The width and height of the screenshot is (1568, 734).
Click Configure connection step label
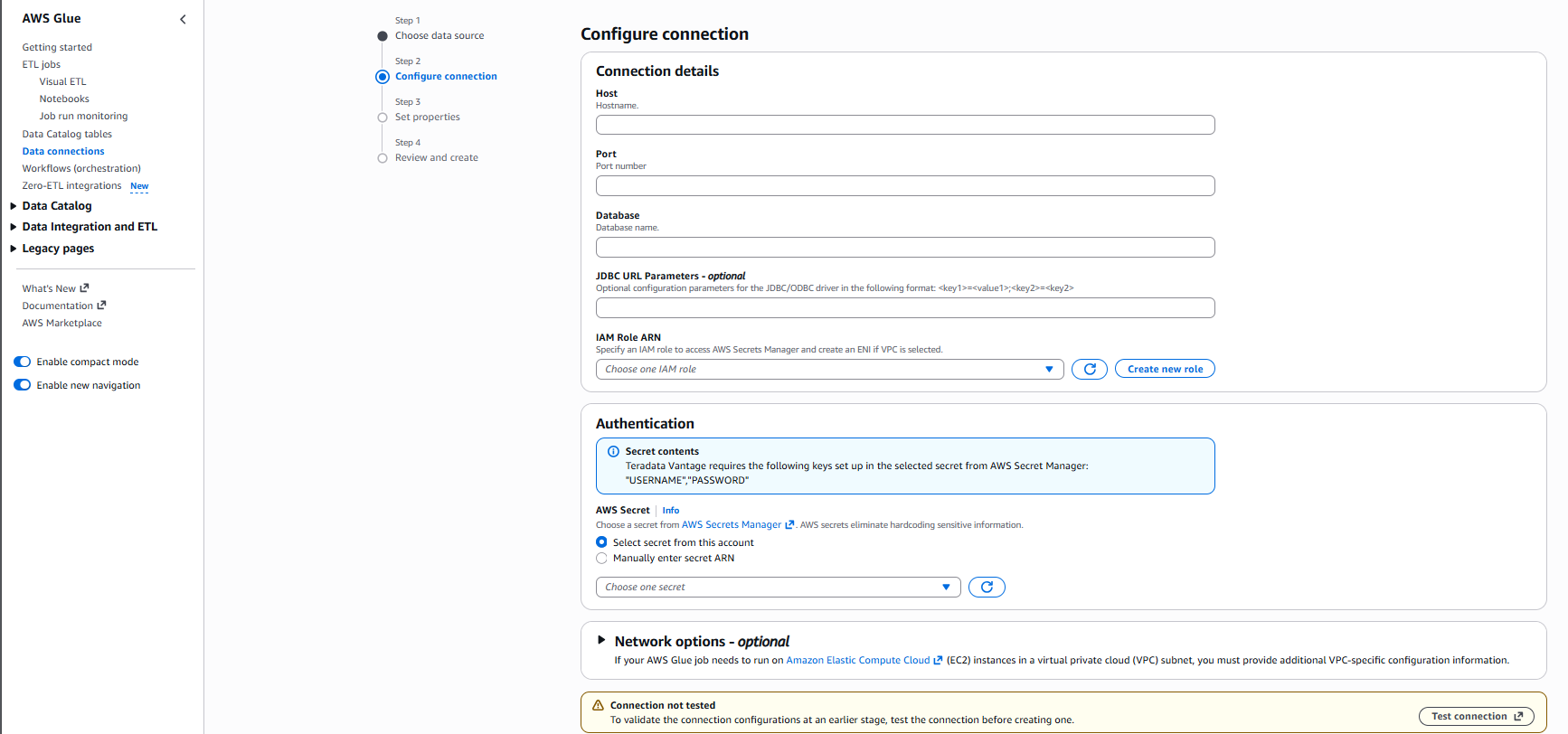pyautogui.click(x=446, y=76)
